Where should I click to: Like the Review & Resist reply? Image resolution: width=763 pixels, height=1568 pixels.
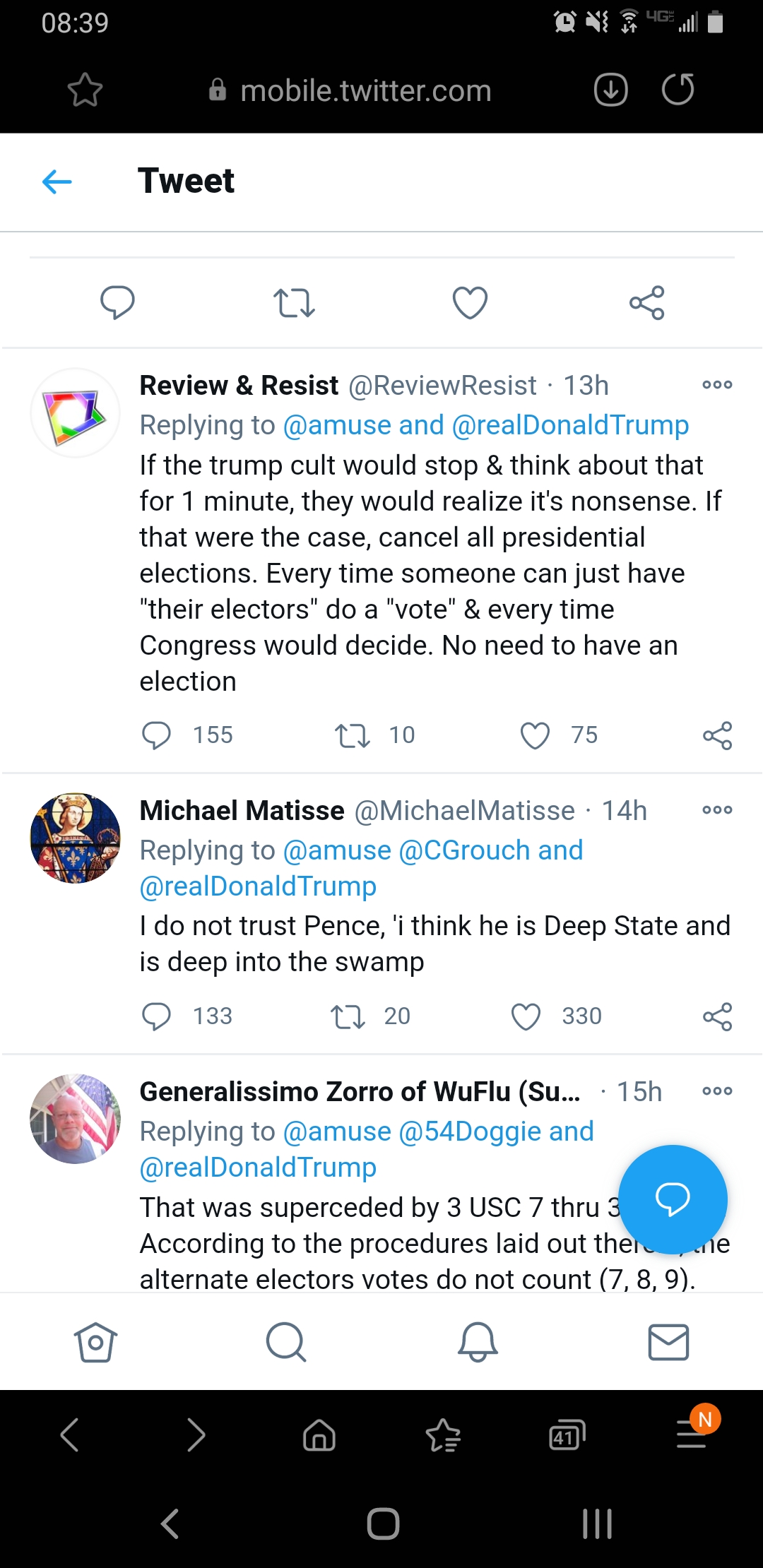(x=535, y=735)
